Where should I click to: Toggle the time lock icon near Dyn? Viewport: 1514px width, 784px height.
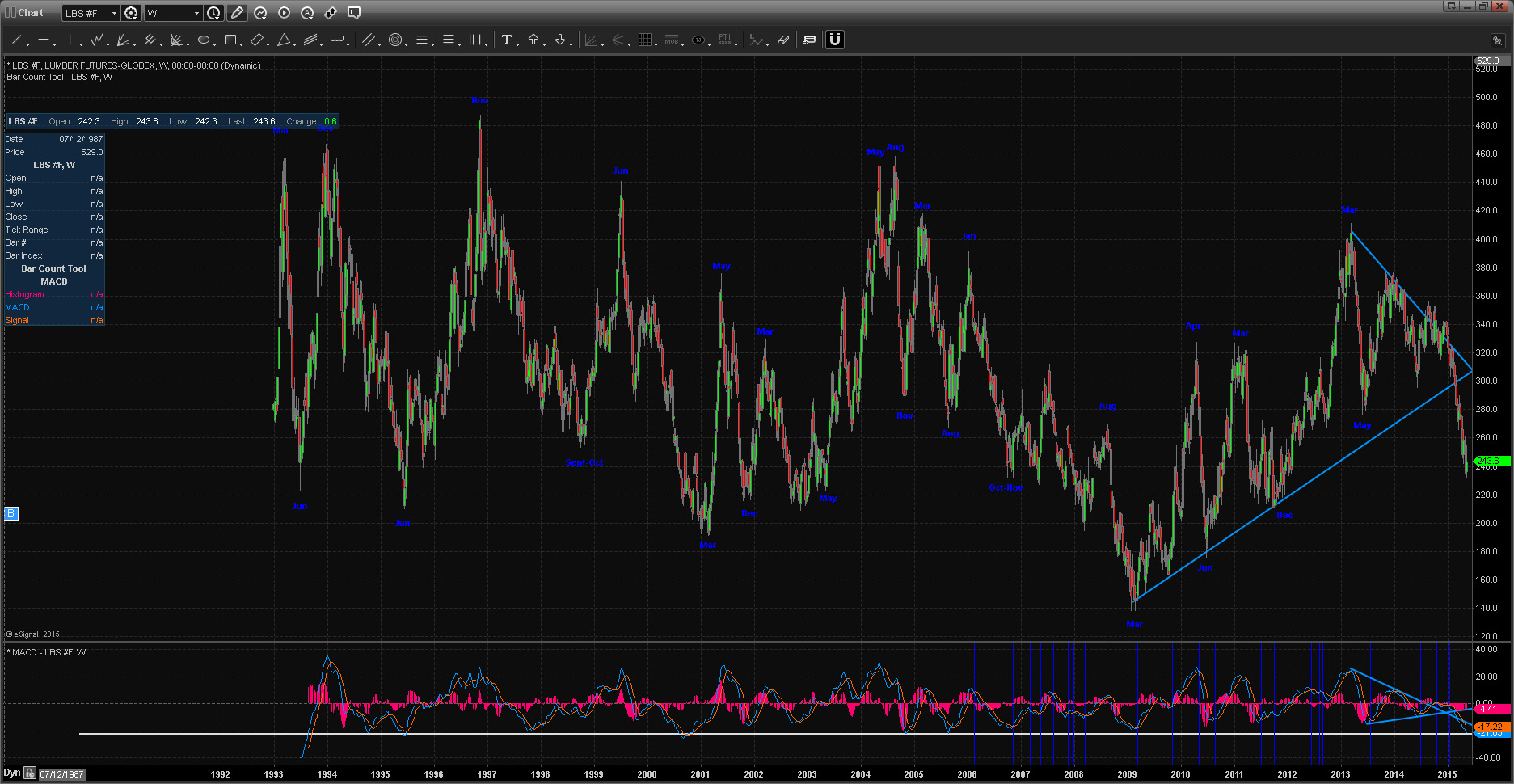[x=30, y=773]
